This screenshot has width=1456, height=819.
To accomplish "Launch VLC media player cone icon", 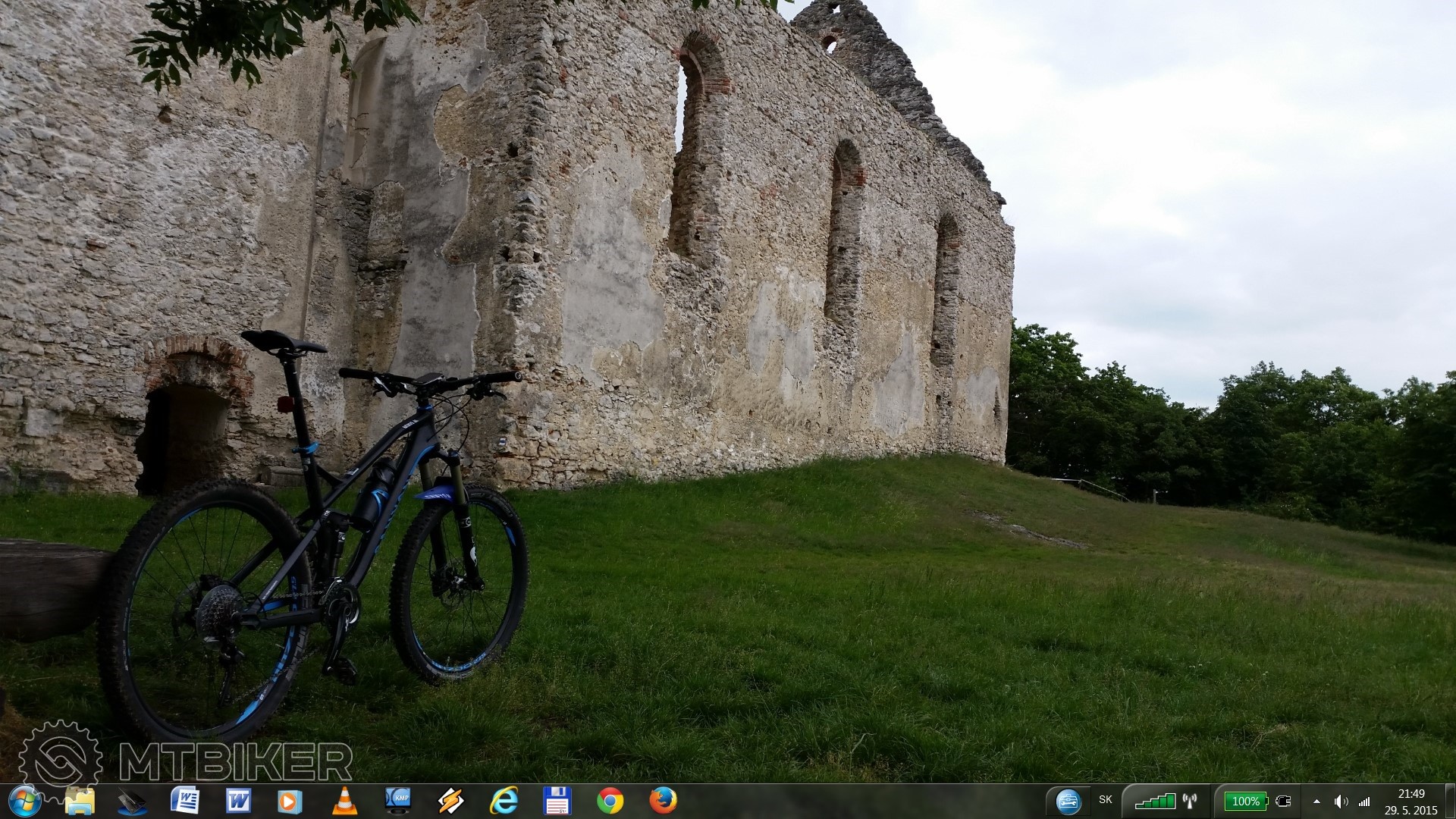I will pyautogui.click(x=344, y=801).
